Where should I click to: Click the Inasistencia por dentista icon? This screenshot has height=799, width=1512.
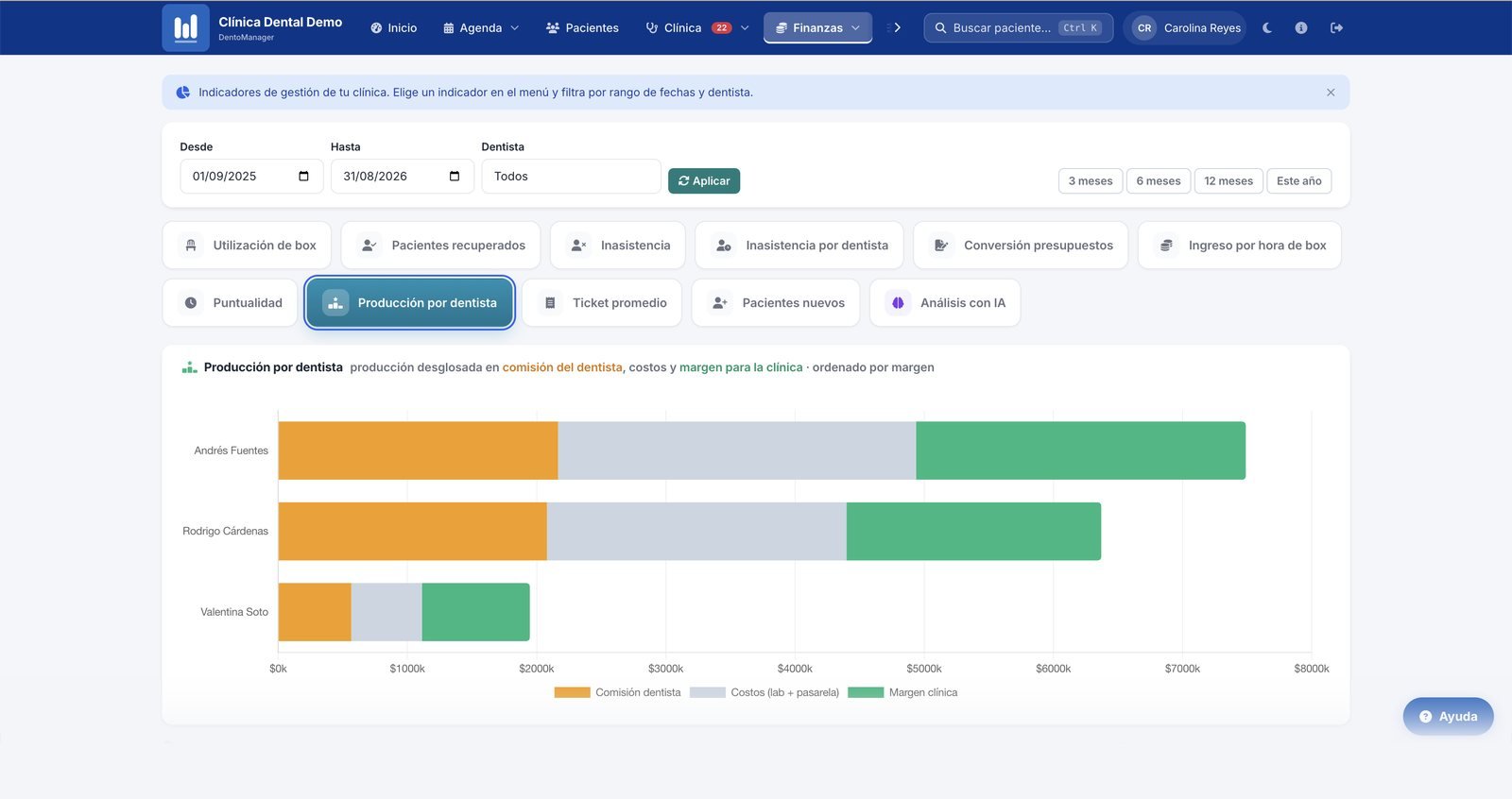tap(724, 246)
